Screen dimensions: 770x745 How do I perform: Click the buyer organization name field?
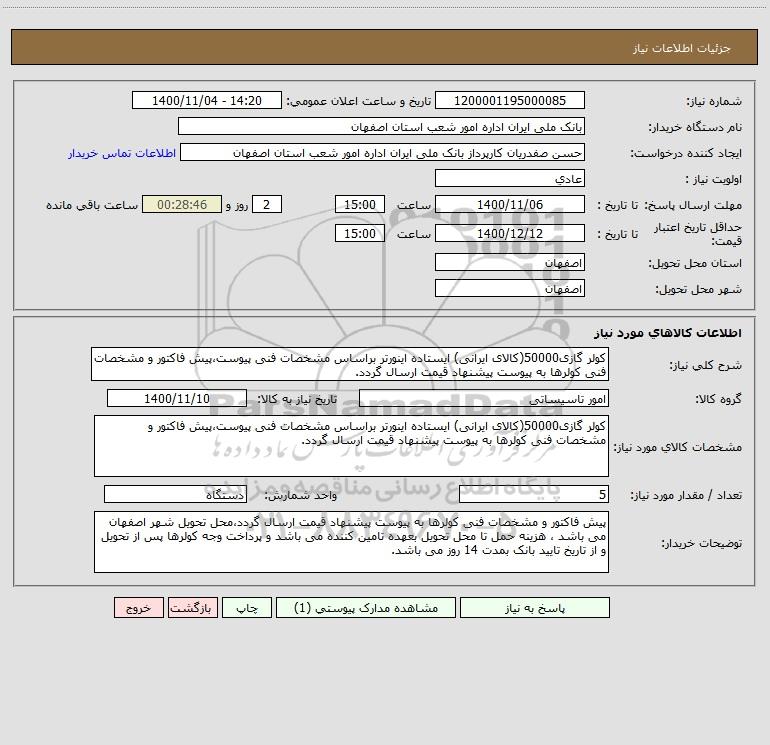pyautogui.click(x=381, y=126)
